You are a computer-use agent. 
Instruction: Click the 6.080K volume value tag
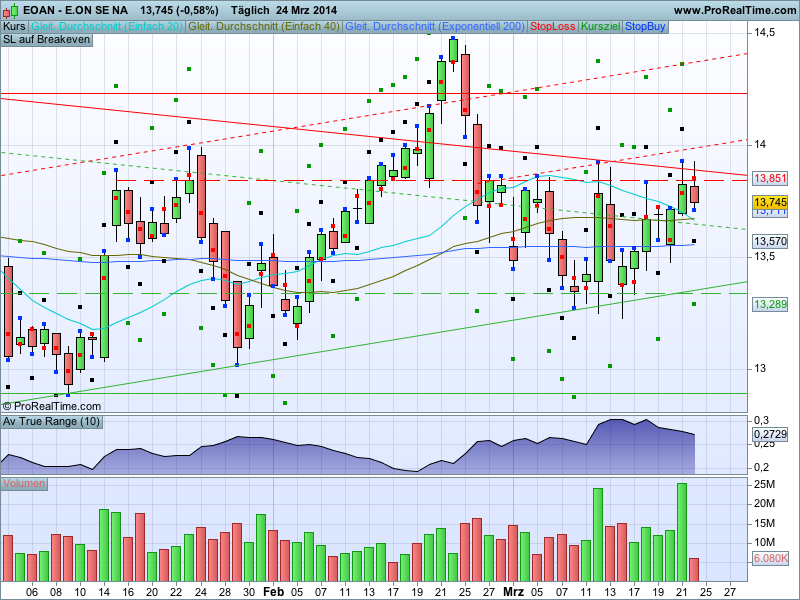[770, 558]
